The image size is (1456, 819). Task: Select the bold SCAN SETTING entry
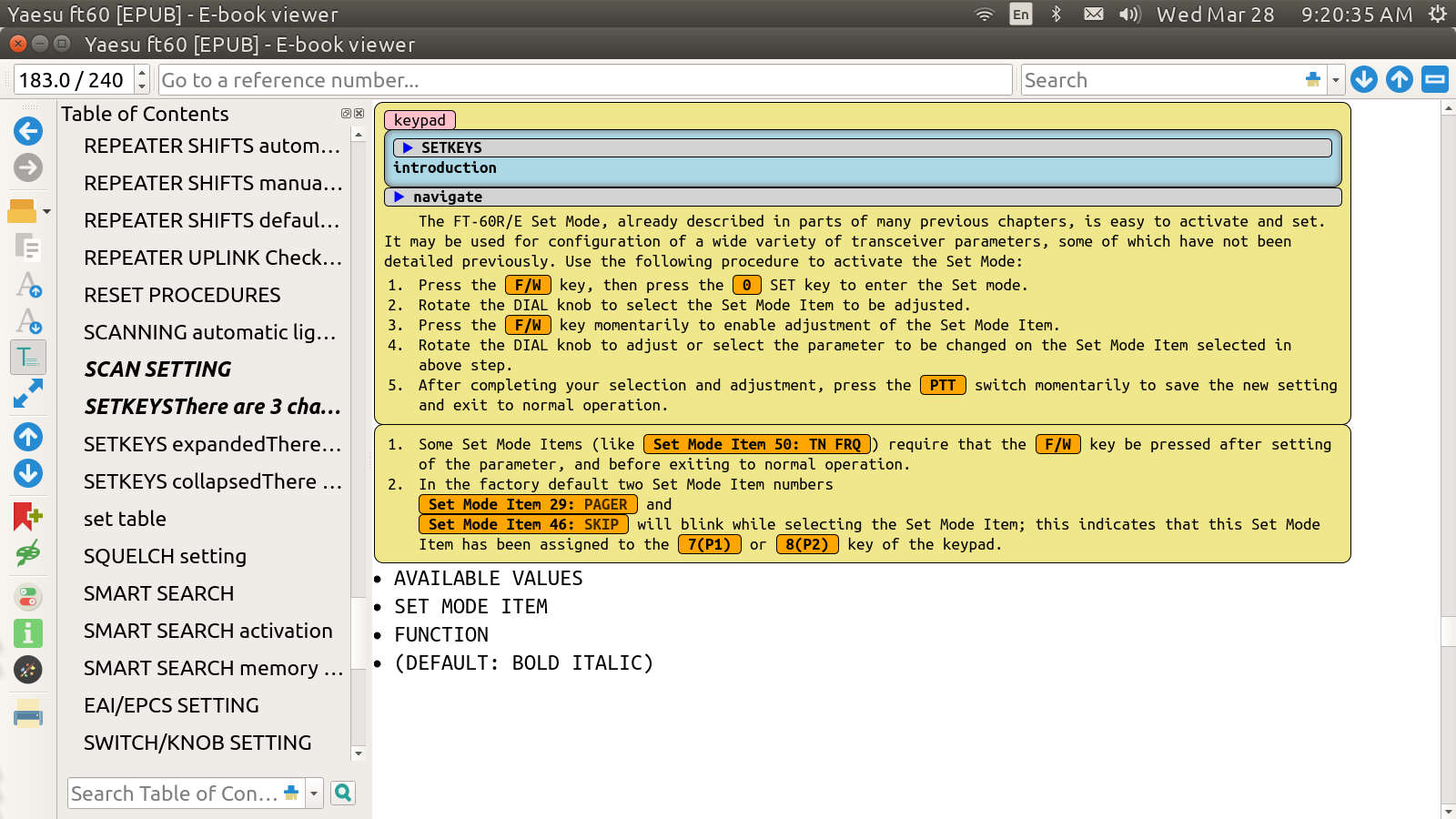pyautogui.click(x=157, y=369)
